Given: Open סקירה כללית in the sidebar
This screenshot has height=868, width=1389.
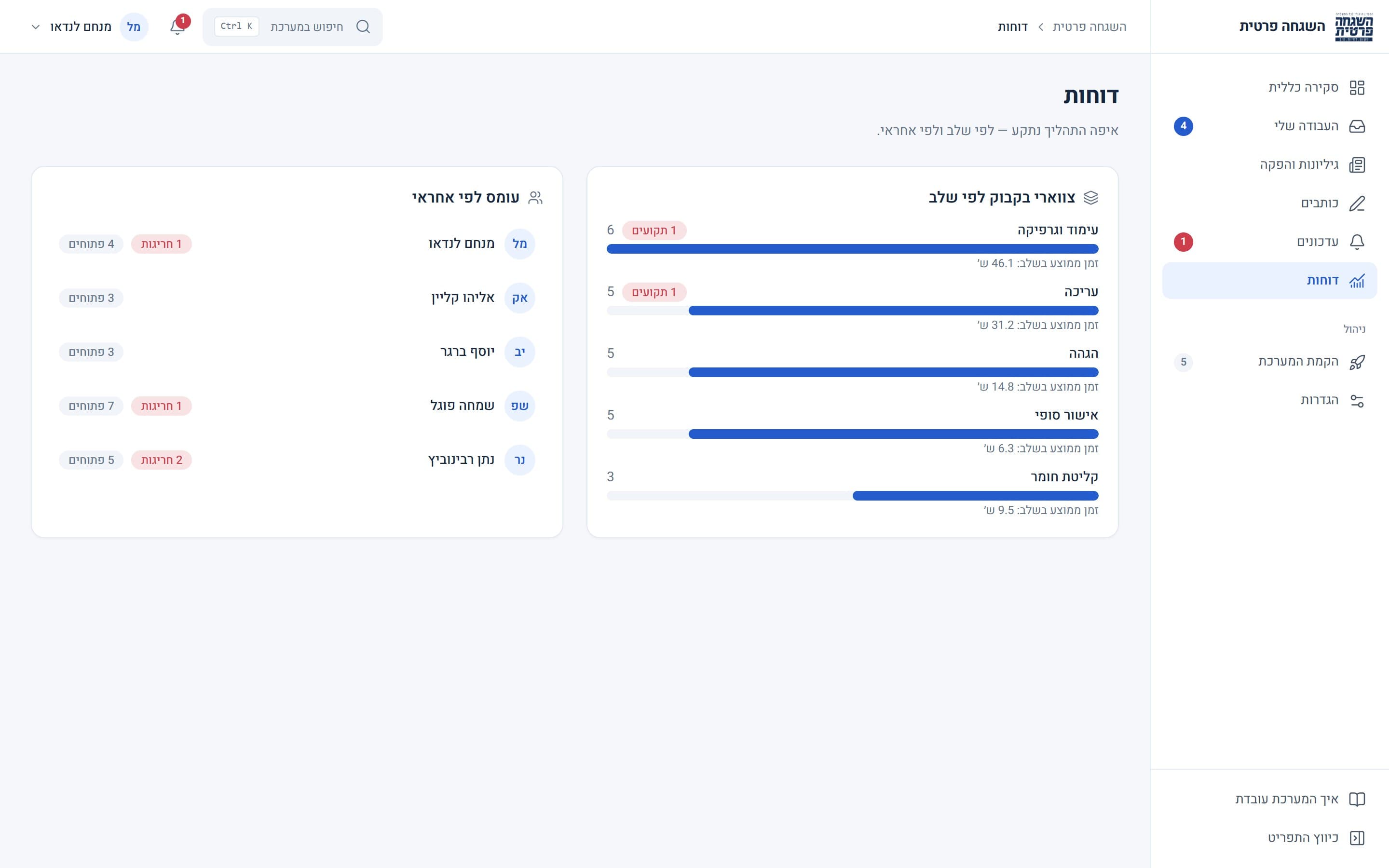Looking at the screenshot, I should [x=1269, y=87].
